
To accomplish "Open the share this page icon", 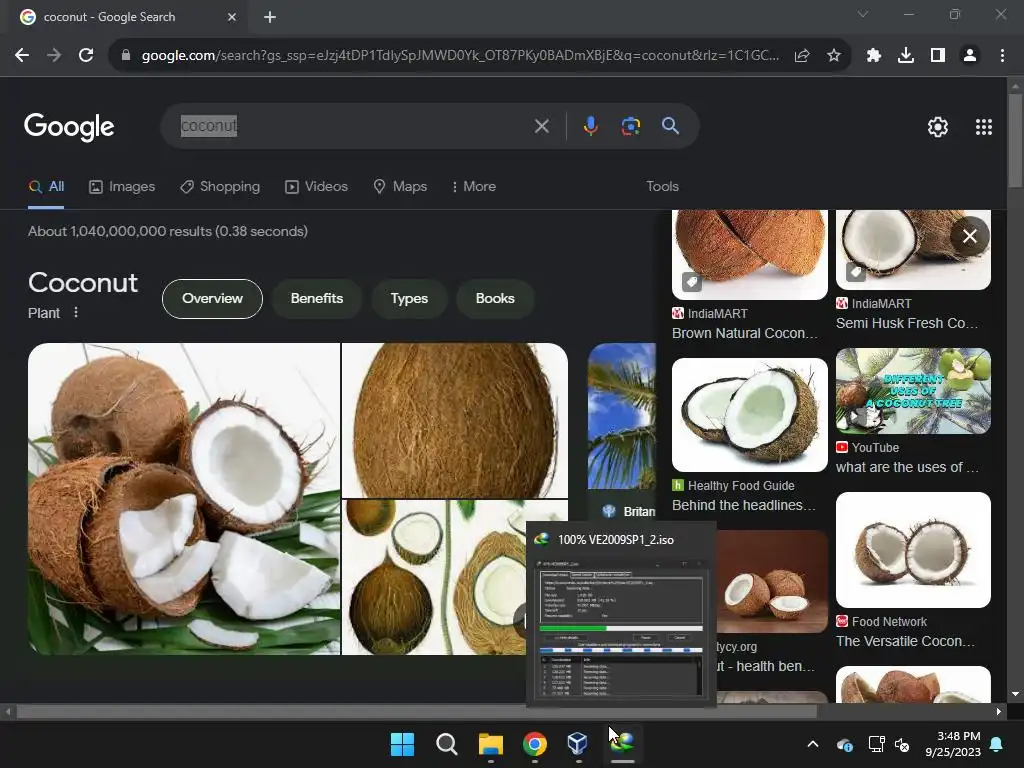I will [802, 56].
